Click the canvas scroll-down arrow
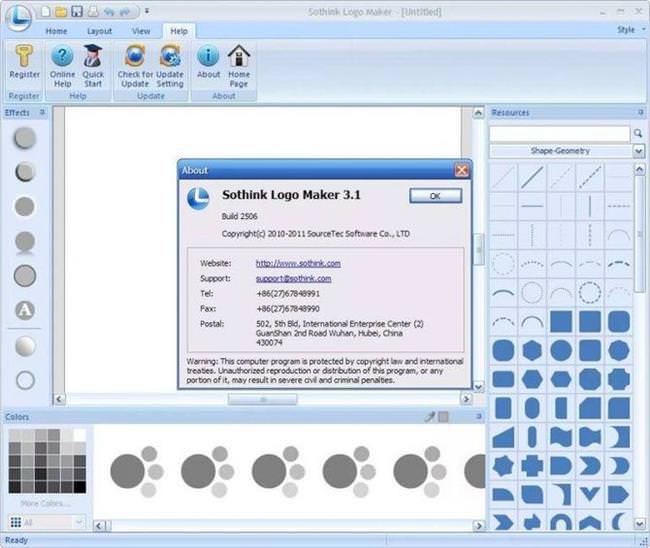650x548 pixels. [x=478, y=387]
